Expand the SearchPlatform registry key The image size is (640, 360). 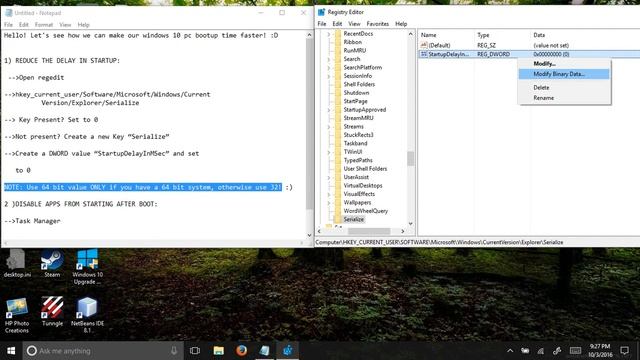coord(329,67)
